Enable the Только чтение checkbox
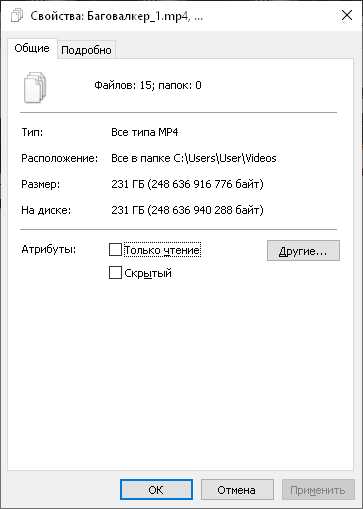This screenshot has height=509, width=363. click(x=115, y=250)
